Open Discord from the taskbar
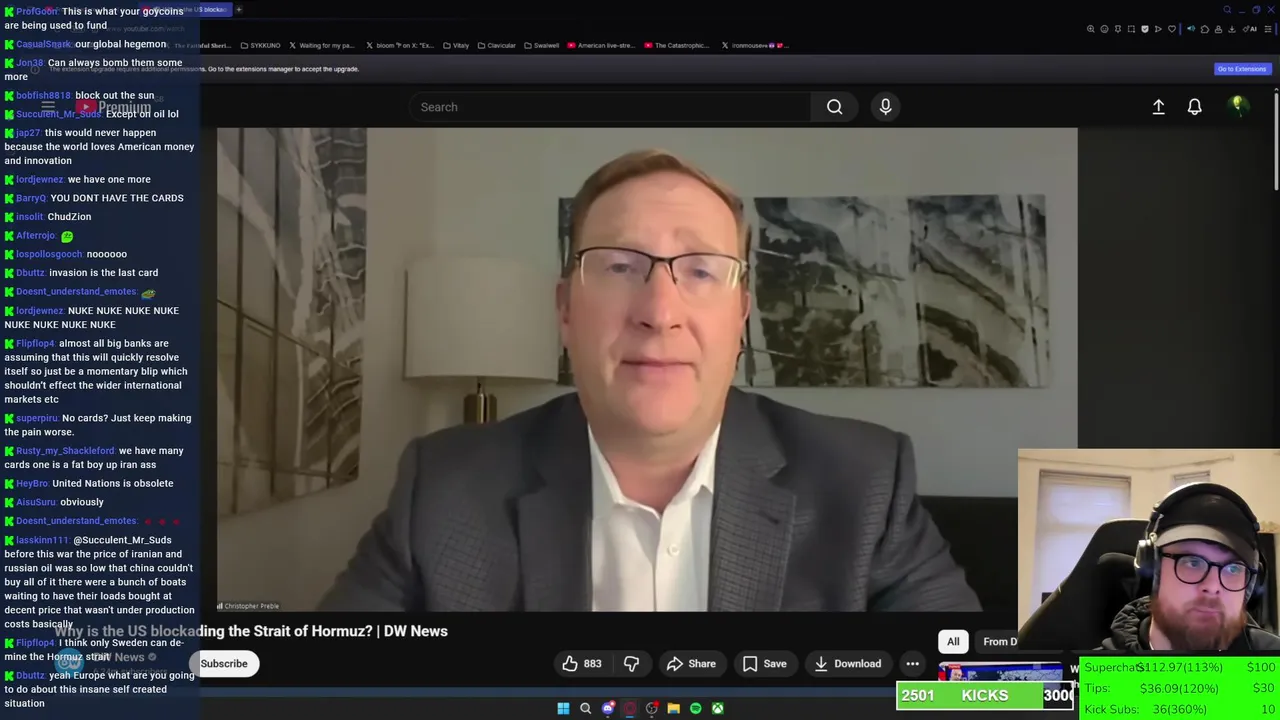 click(607, 708)
